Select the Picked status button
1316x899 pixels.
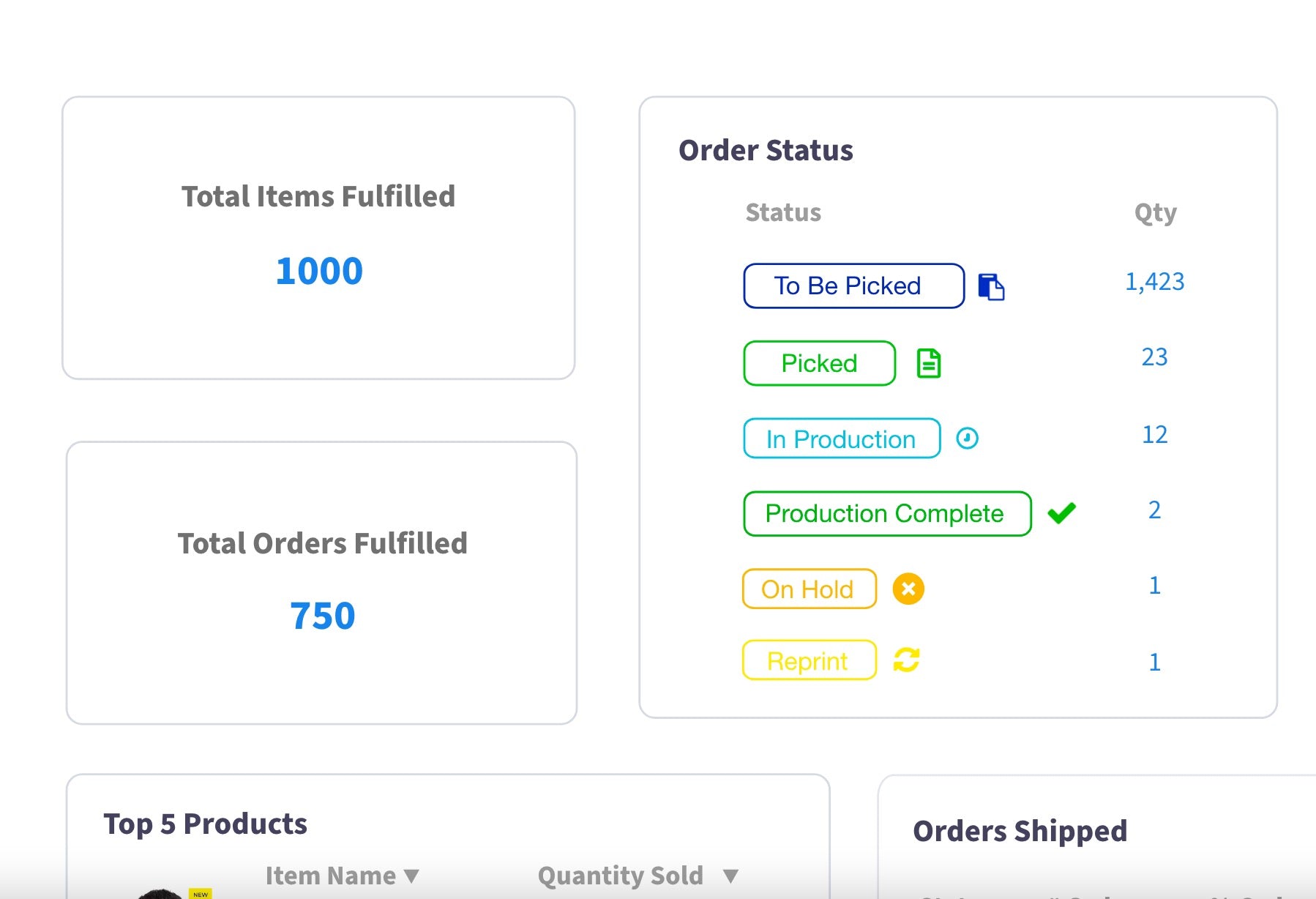pos(819,363)
